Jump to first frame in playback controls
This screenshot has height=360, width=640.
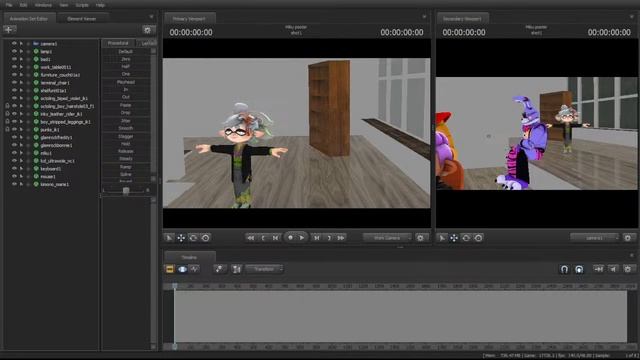pyautogui.click(x=251, y=238)
